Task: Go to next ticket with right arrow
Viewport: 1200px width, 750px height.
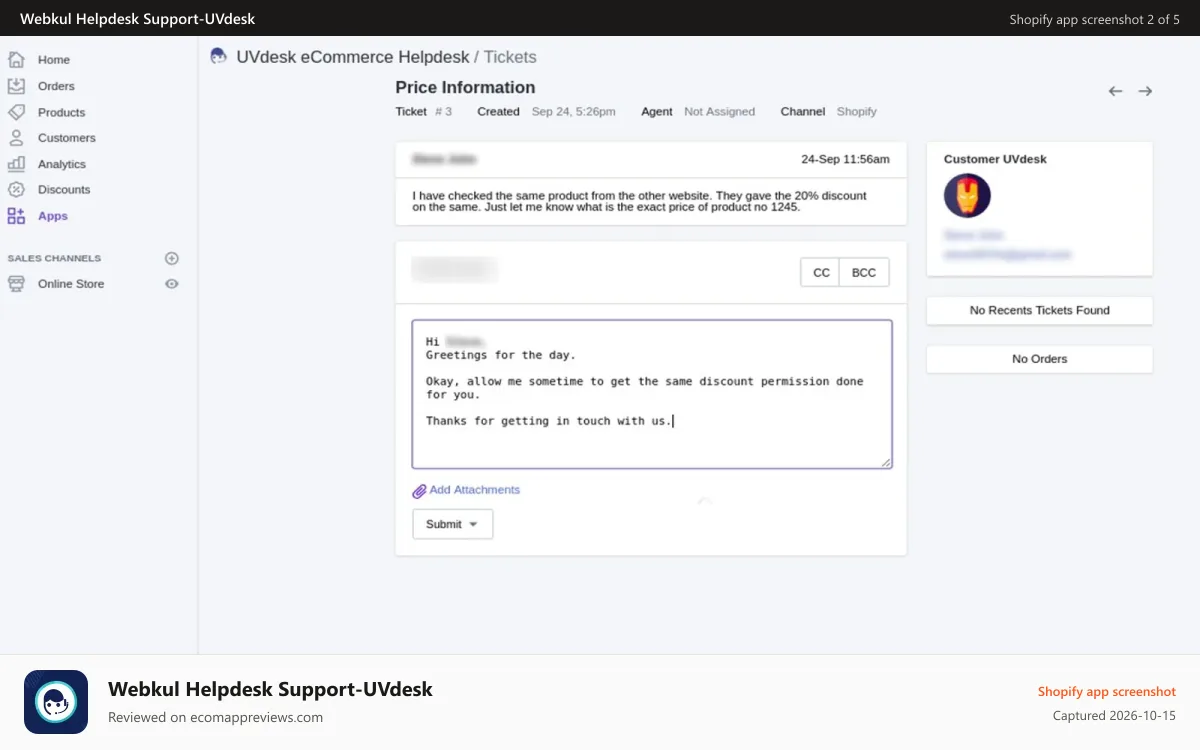Action: [1145, 91]
